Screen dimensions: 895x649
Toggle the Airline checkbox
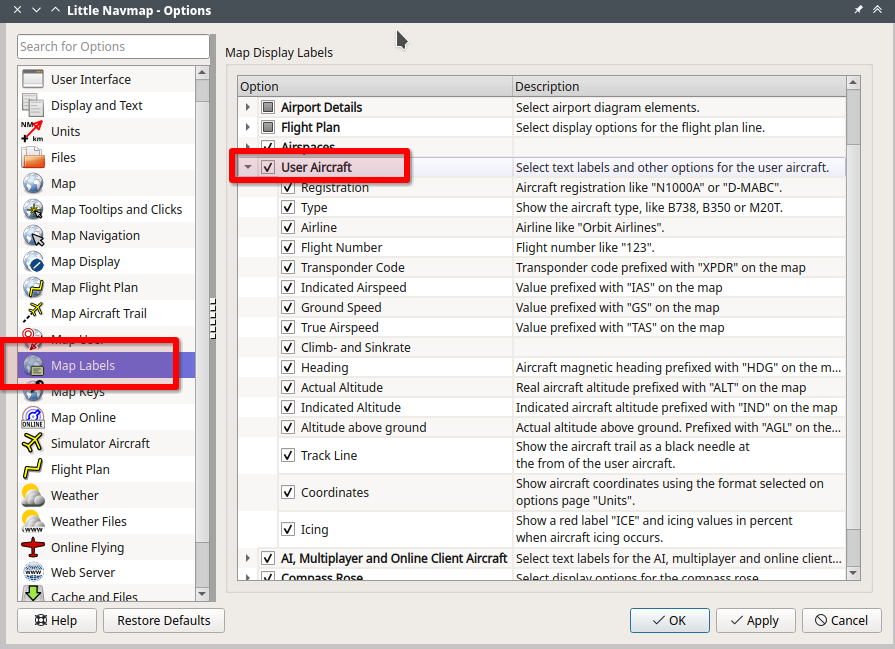[288, 227]
